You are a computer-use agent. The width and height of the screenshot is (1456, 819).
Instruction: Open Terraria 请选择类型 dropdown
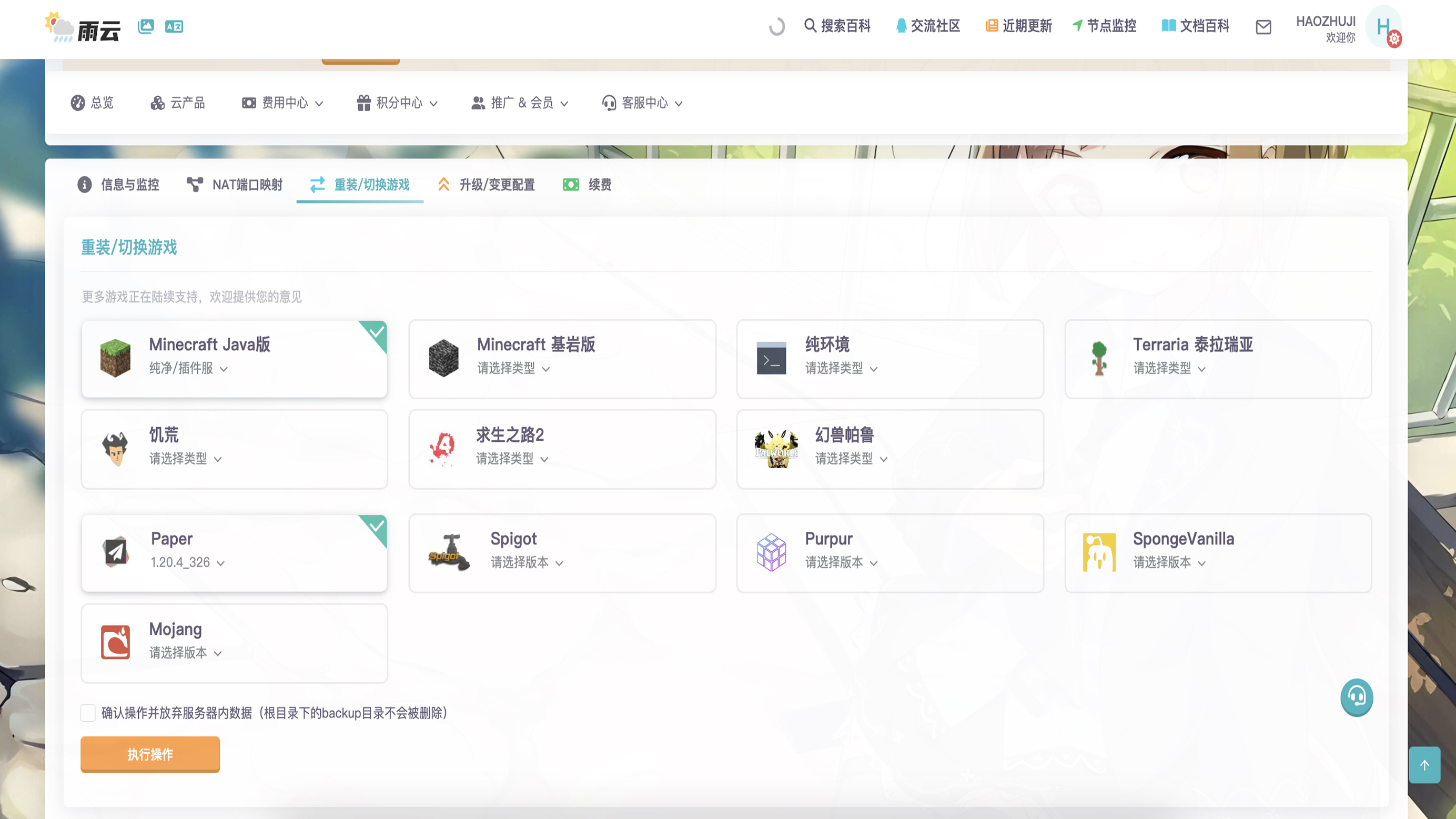click(x=1169, y=369)
